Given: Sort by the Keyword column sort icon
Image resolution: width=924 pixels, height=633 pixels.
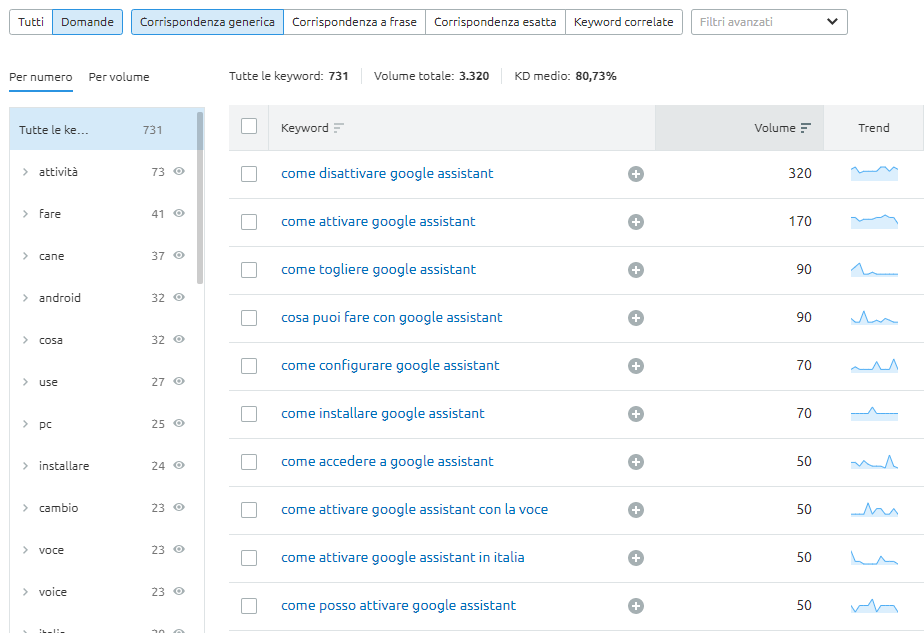Looking at the screenshot, I should click(x=338, y=128).
